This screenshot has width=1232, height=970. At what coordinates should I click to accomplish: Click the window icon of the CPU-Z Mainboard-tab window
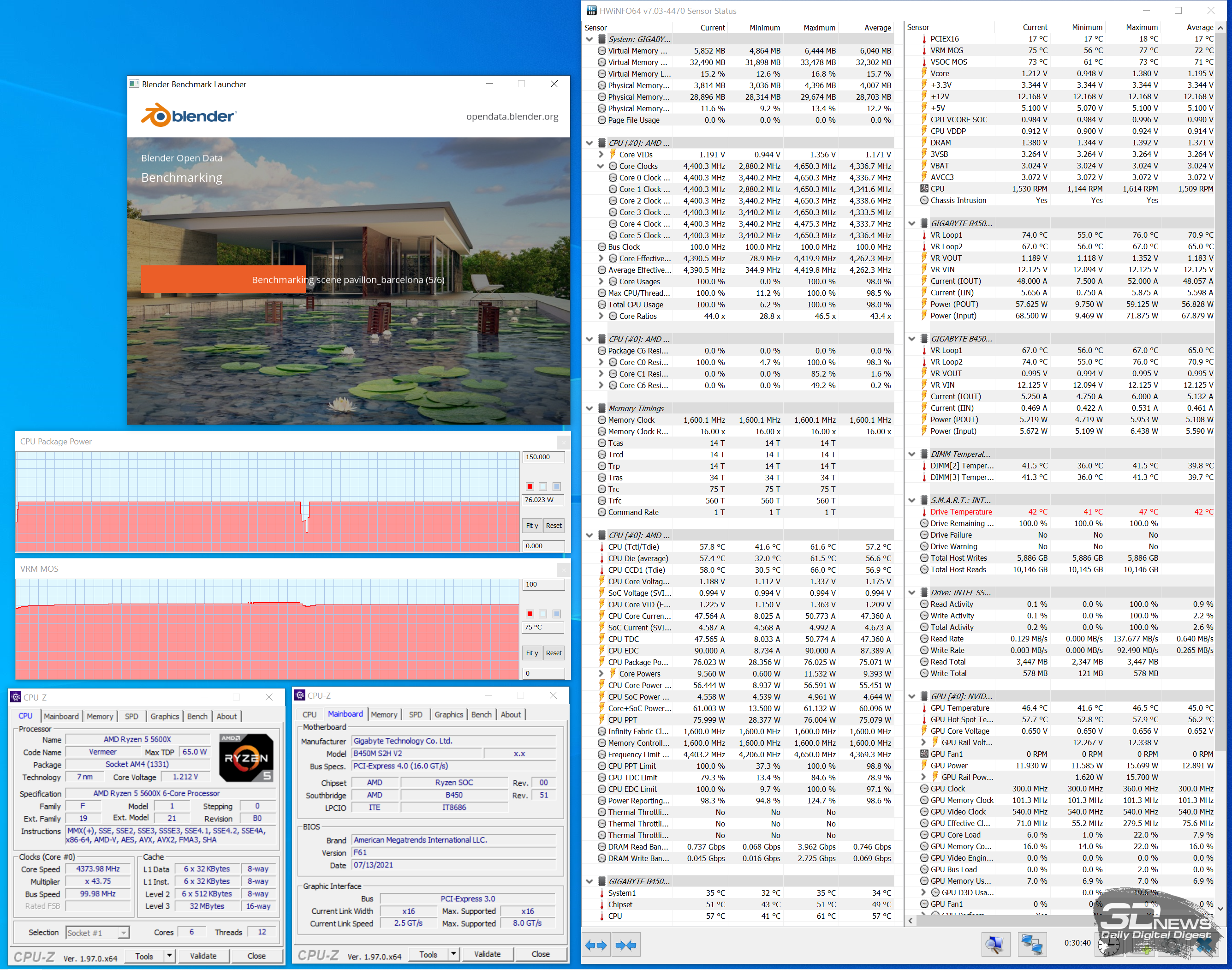300,695
